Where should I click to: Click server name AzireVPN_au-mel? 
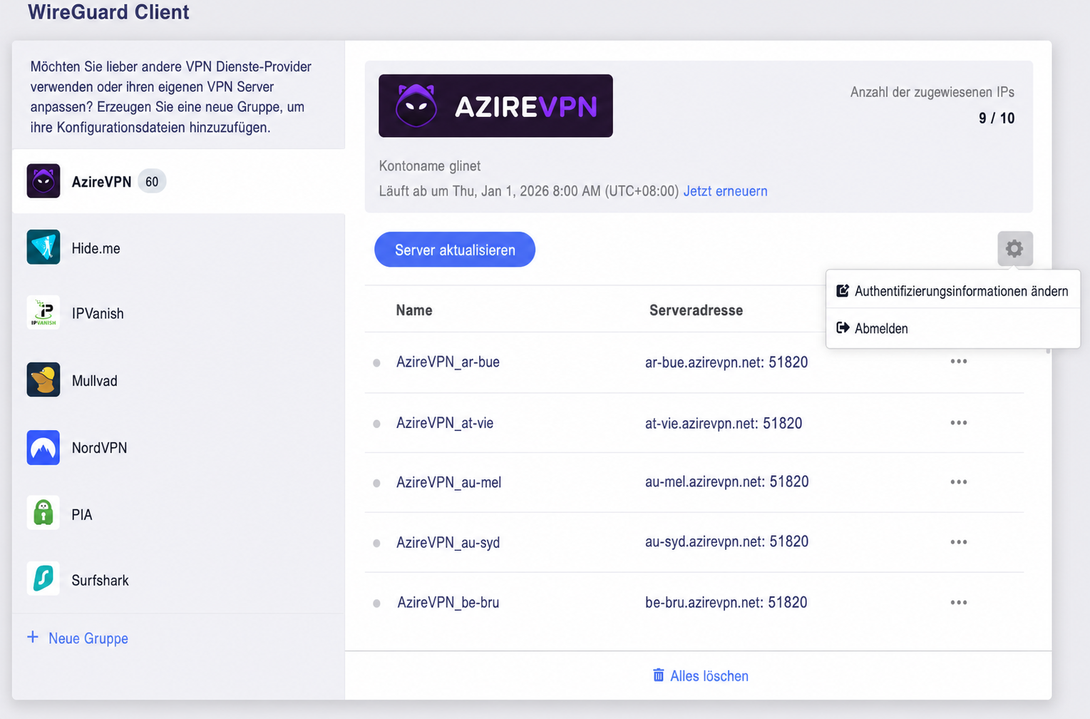click(x=448, y=482)
